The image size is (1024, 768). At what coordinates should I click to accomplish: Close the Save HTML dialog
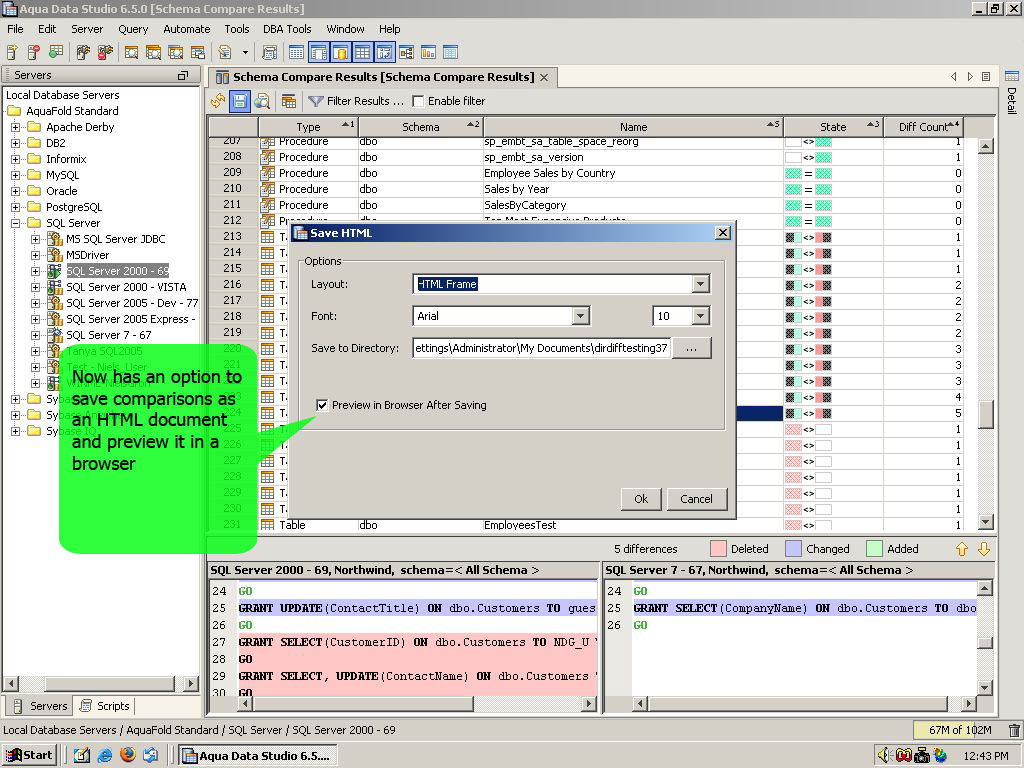point(722,232)
